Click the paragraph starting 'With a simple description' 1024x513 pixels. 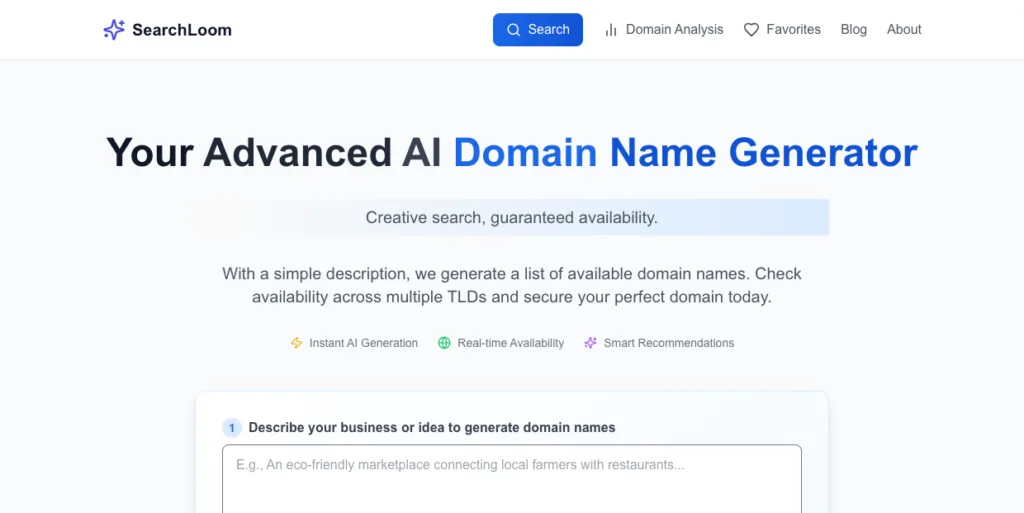512,285
